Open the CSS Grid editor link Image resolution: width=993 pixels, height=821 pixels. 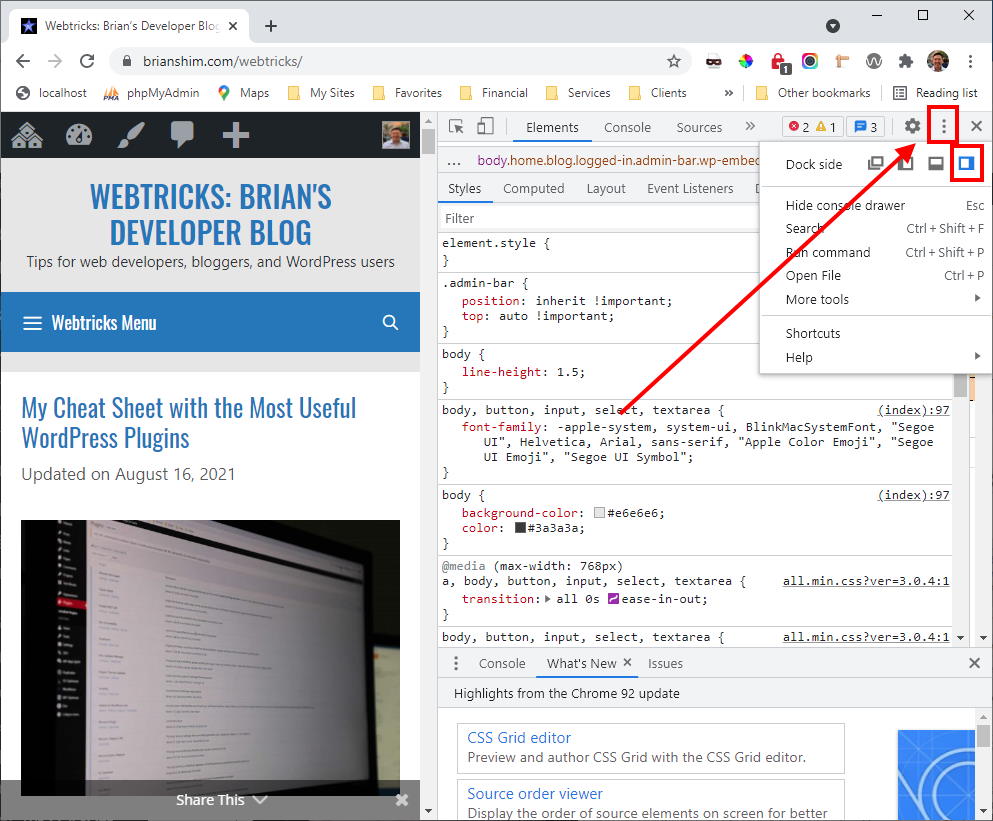coord(519,738)
